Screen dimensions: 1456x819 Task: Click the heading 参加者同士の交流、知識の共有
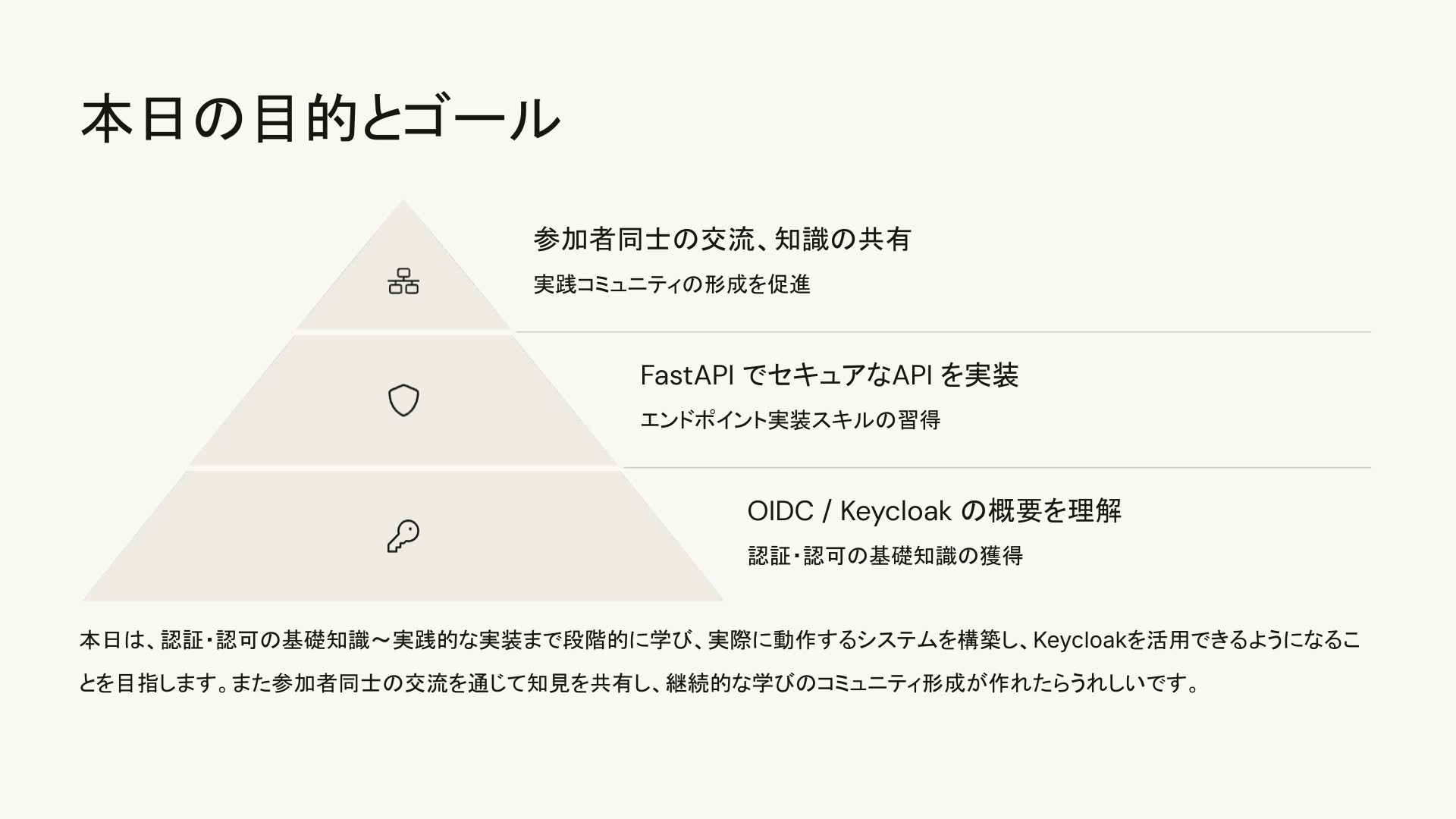pyautogui.click(x=721, y=240)
